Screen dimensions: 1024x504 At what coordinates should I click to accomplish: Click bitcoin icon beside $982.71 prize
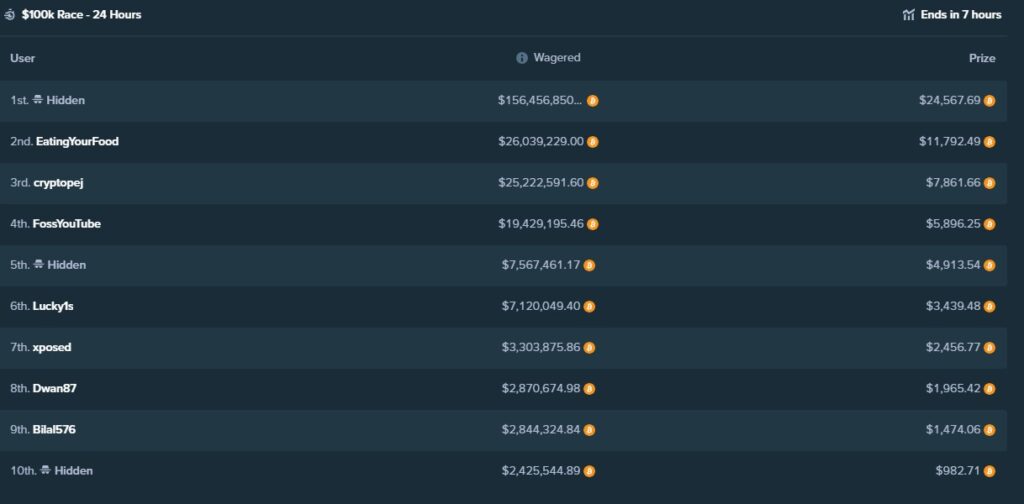coord(989,471)
